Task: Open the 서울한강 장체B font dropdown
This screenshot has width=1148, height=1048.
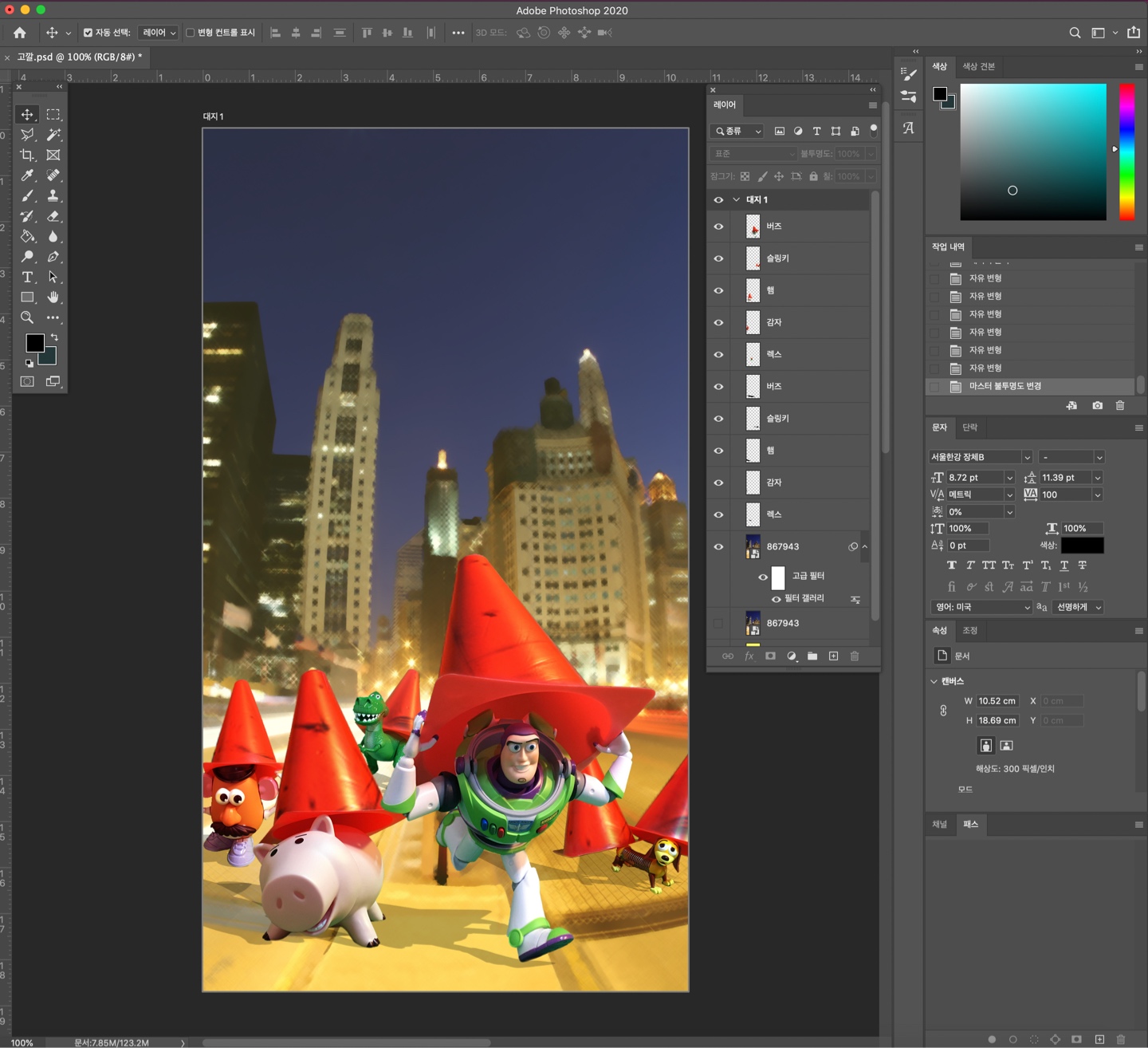Action: click(x=1027, y=457)
